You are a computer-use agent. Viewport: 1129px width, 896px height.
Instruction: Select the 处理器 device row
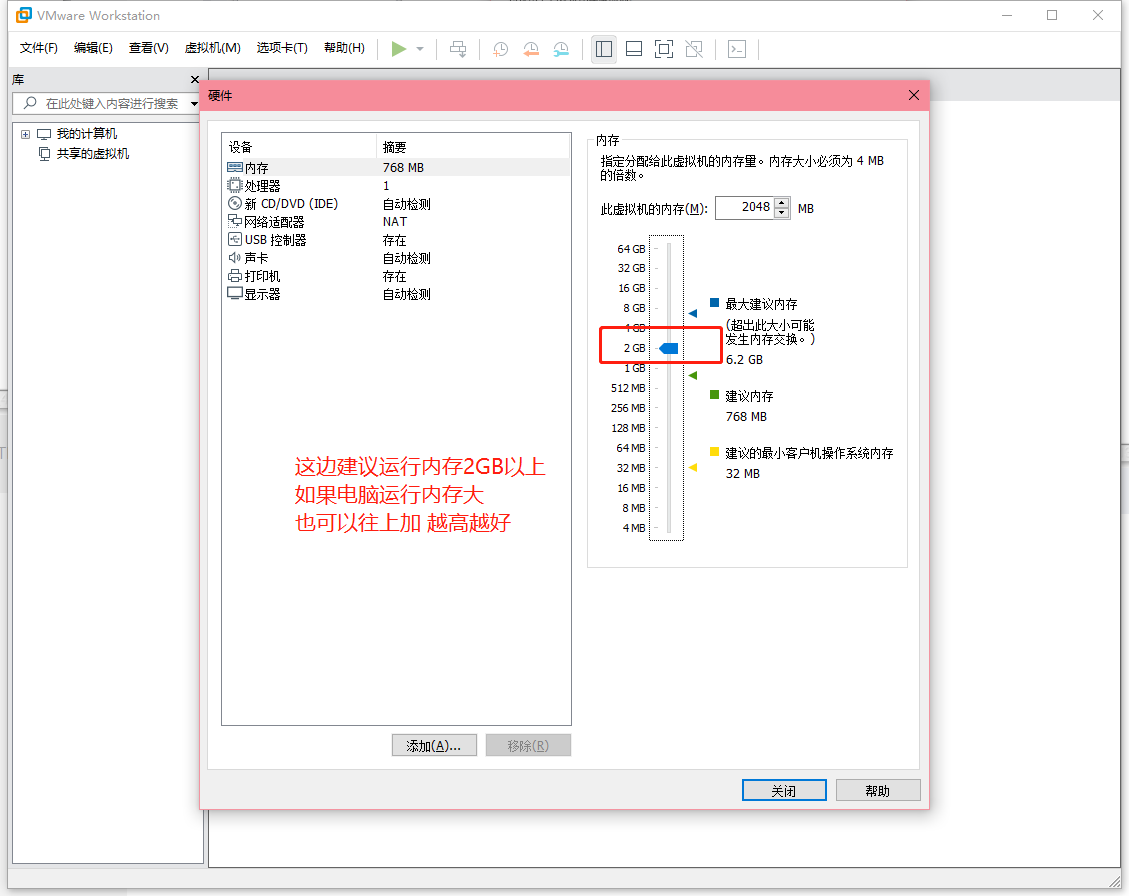(397, 186)
